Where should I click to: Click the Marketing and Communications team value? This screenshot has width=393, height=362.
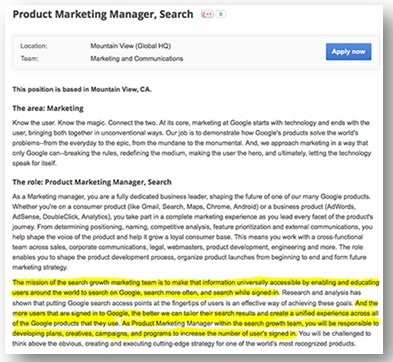click(x=137, y=59)
